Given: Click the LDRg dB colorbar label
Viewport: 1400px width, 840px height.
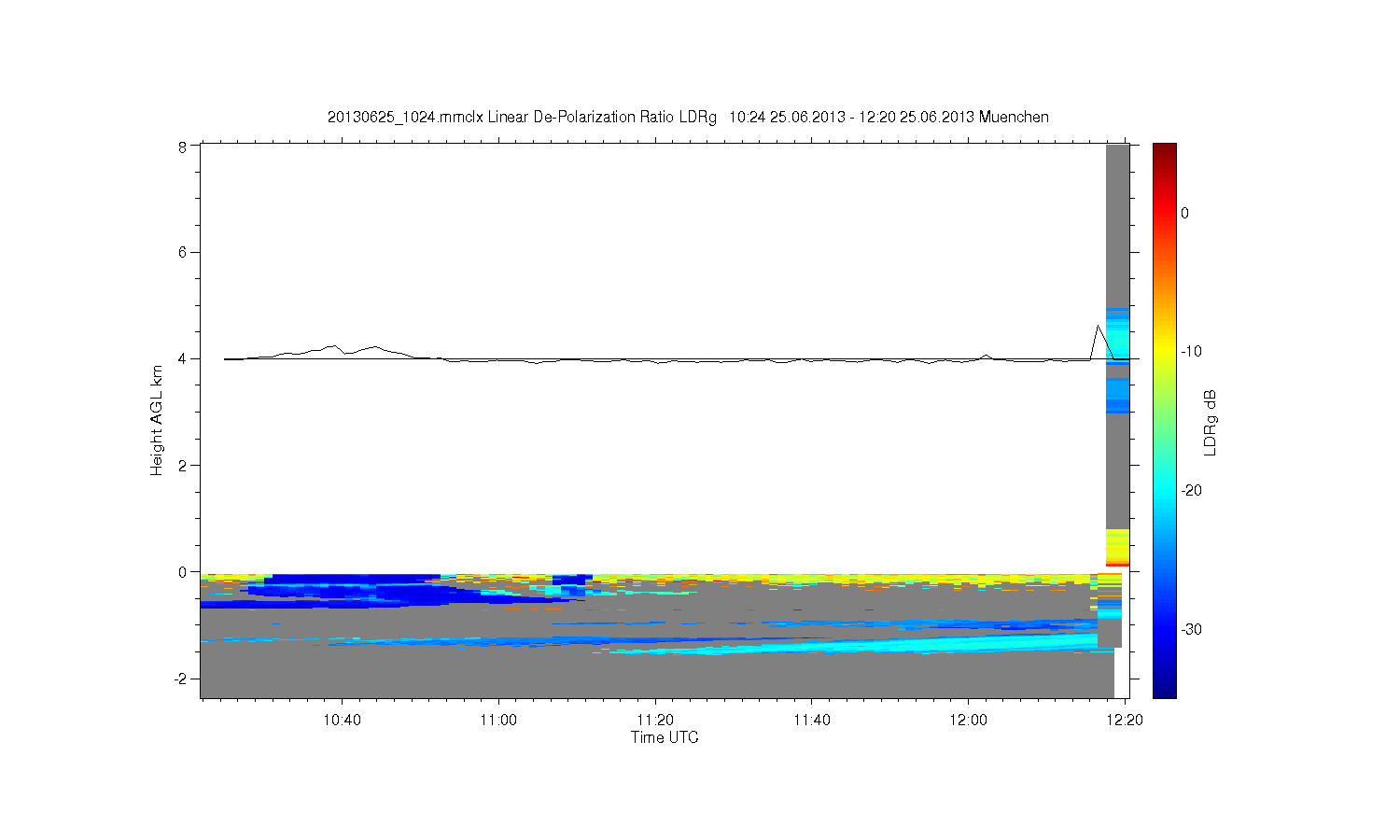Looking at the screenshot, I should [x=1210, y=422].
